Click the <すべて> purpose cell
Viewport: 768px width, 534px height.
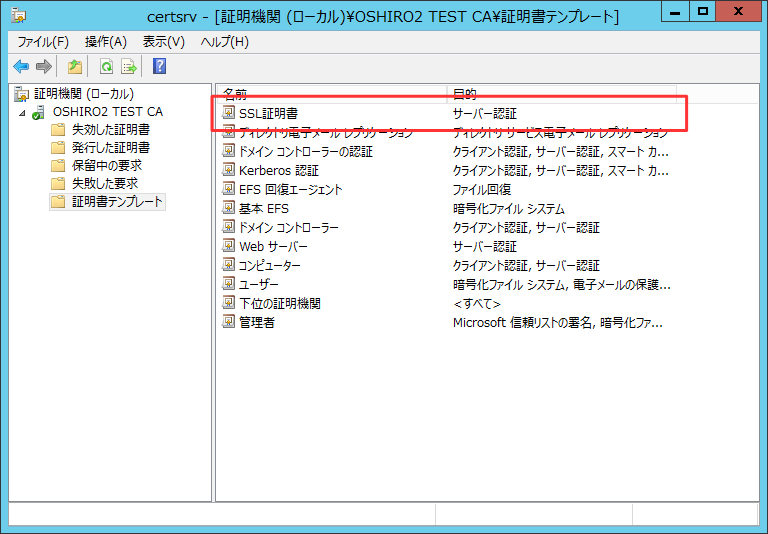pyautogui.click(x=477, y=303)
